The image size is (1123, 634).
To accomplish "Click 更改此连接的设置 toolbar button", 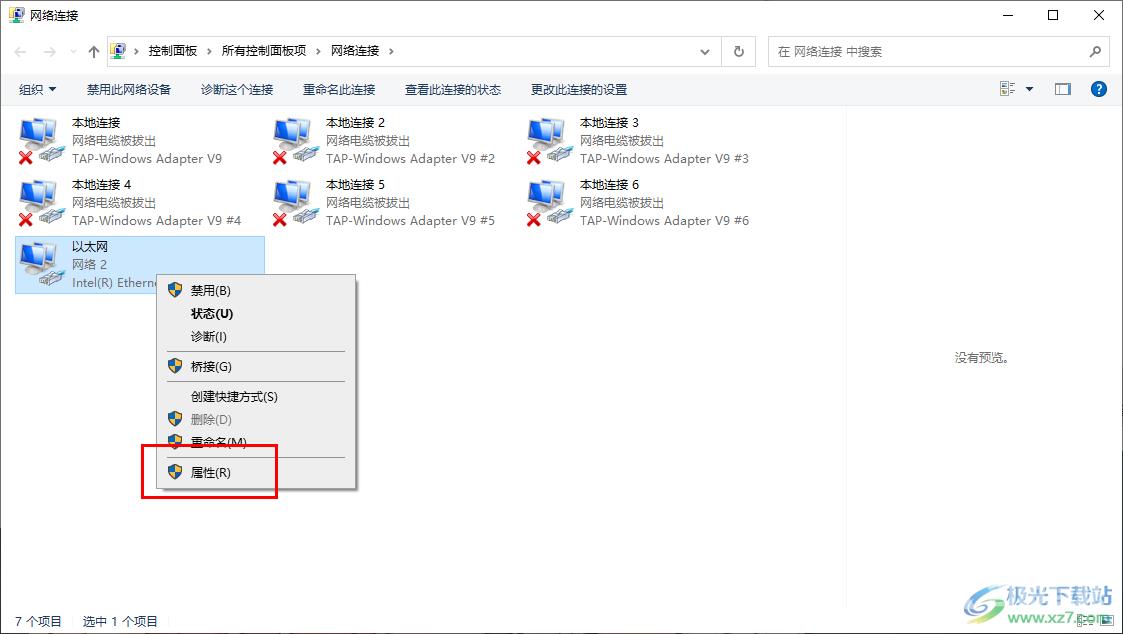I will (579, 90).
